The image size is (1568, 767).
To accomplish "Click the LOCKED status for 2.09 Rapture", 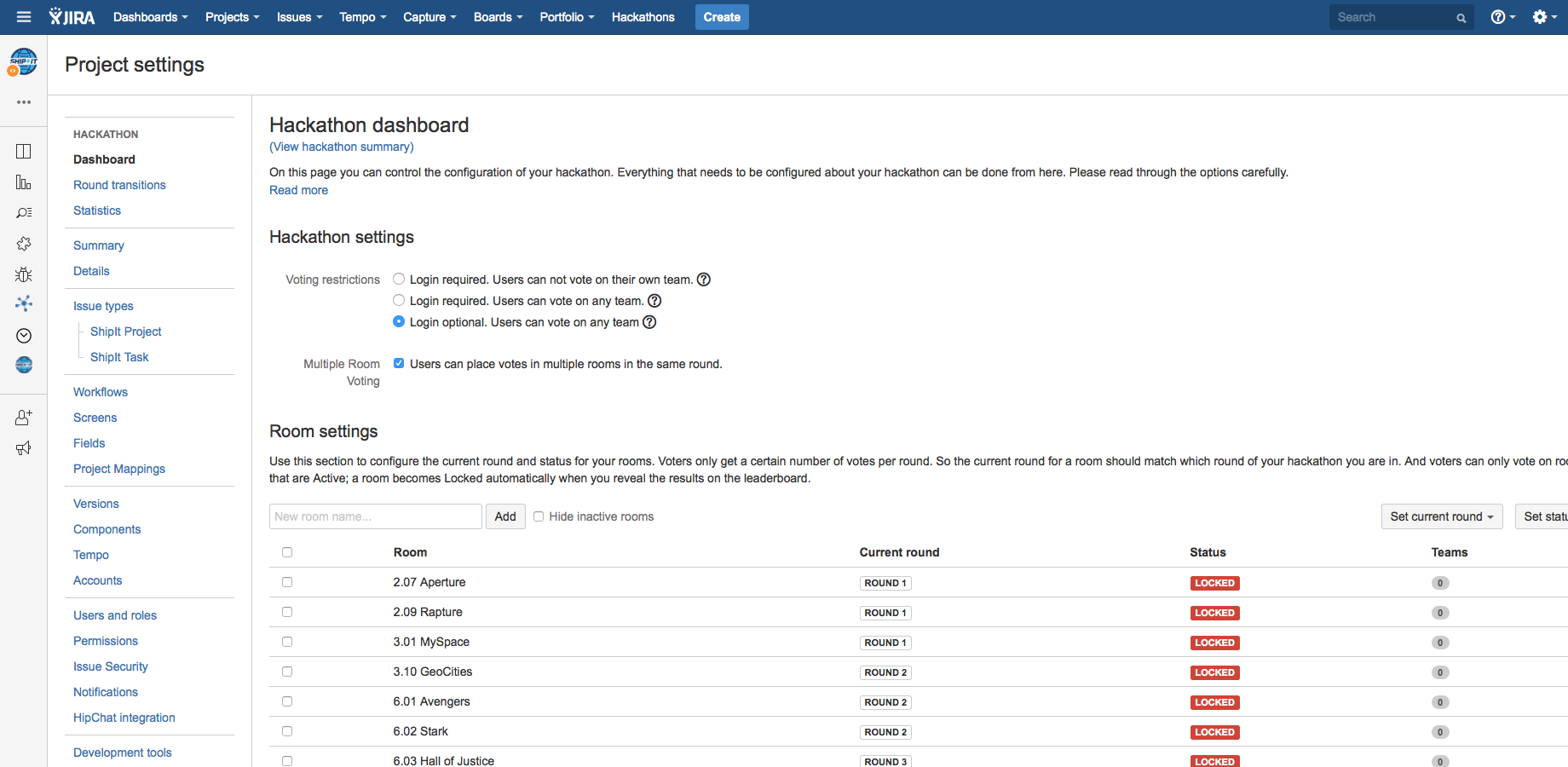I will pos(1214,613).
